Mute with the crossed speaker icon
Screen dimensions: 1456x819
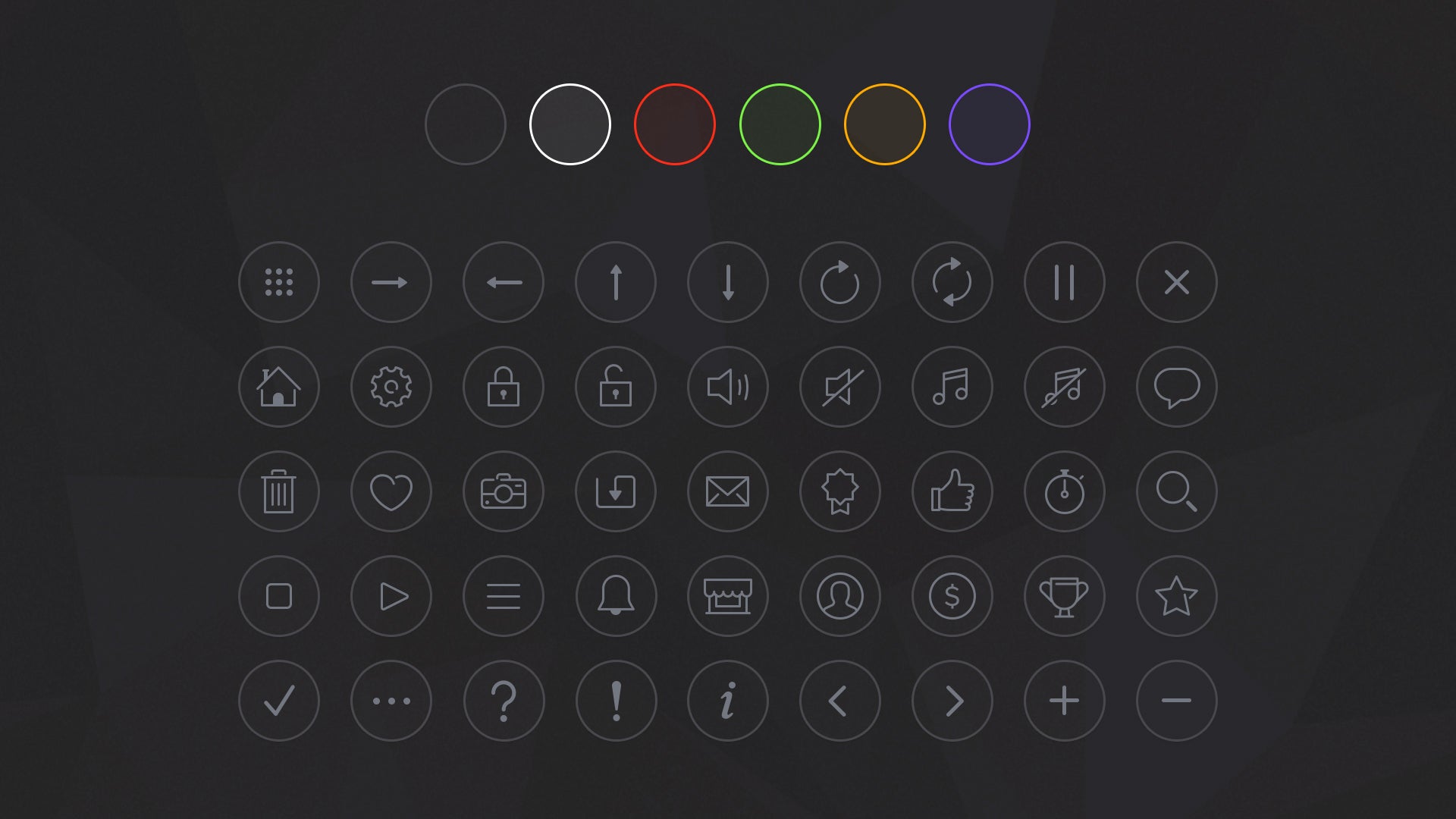(840, 387)
